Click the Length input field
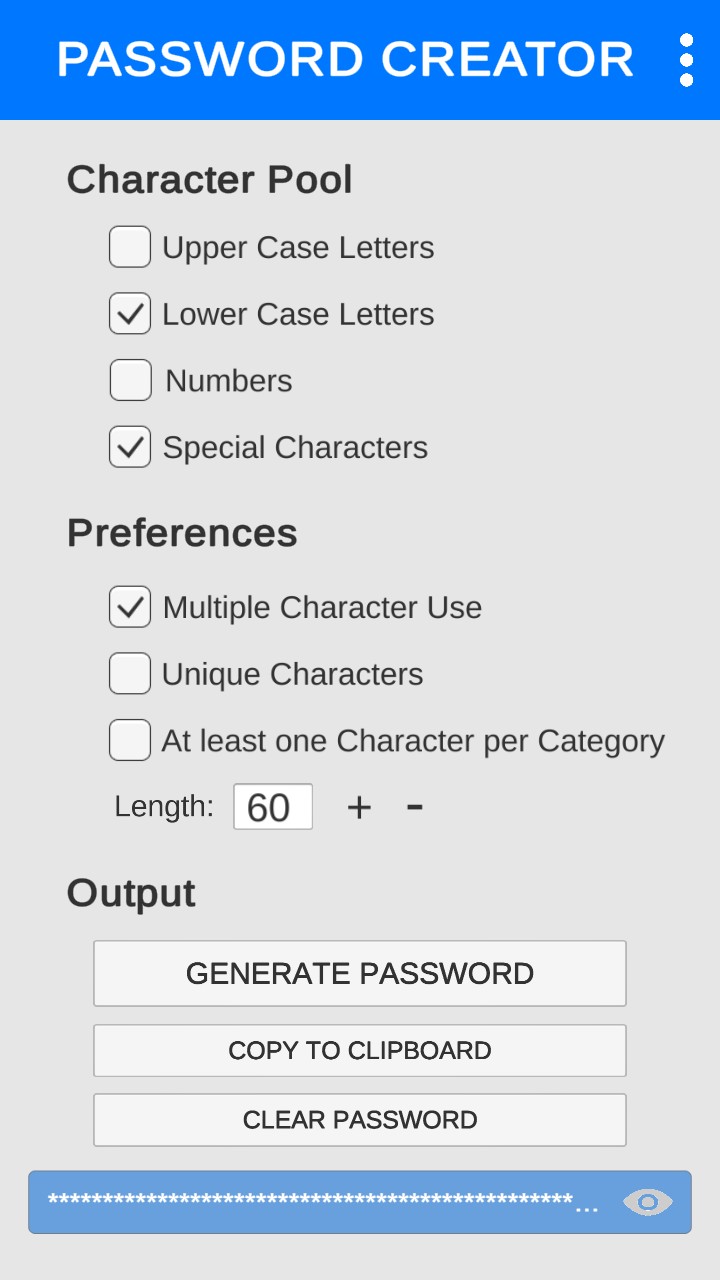720x1280 pixels. click(x=272, y=807)
